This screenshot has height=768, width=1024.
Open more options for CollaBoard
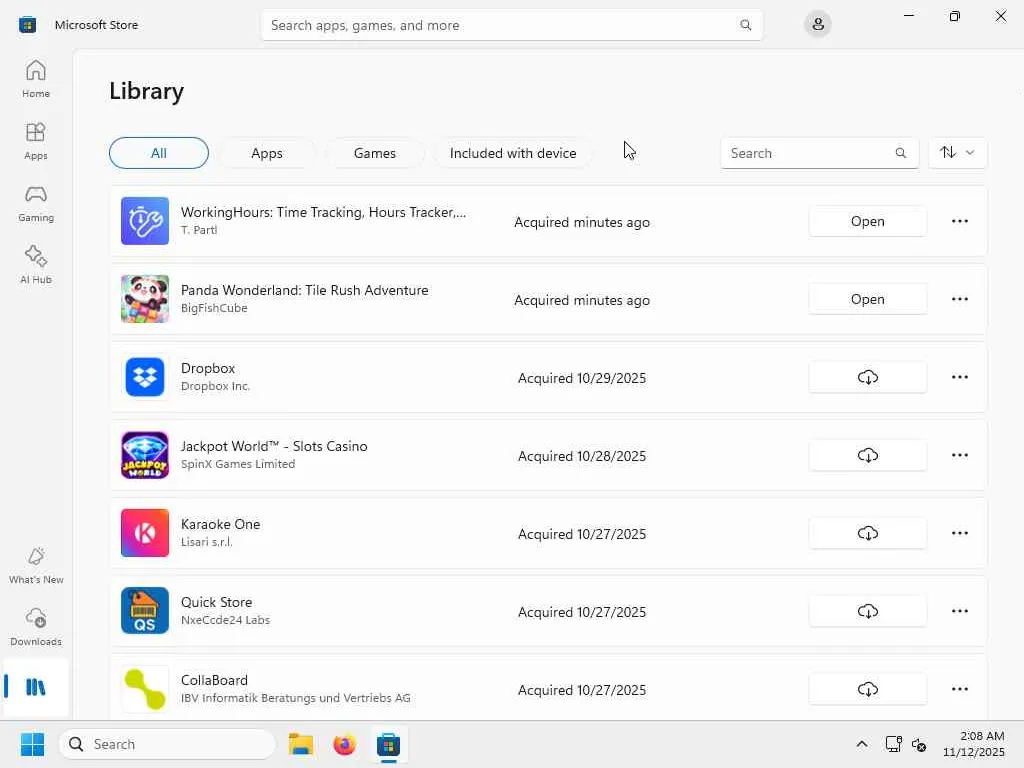click(959, 689)
